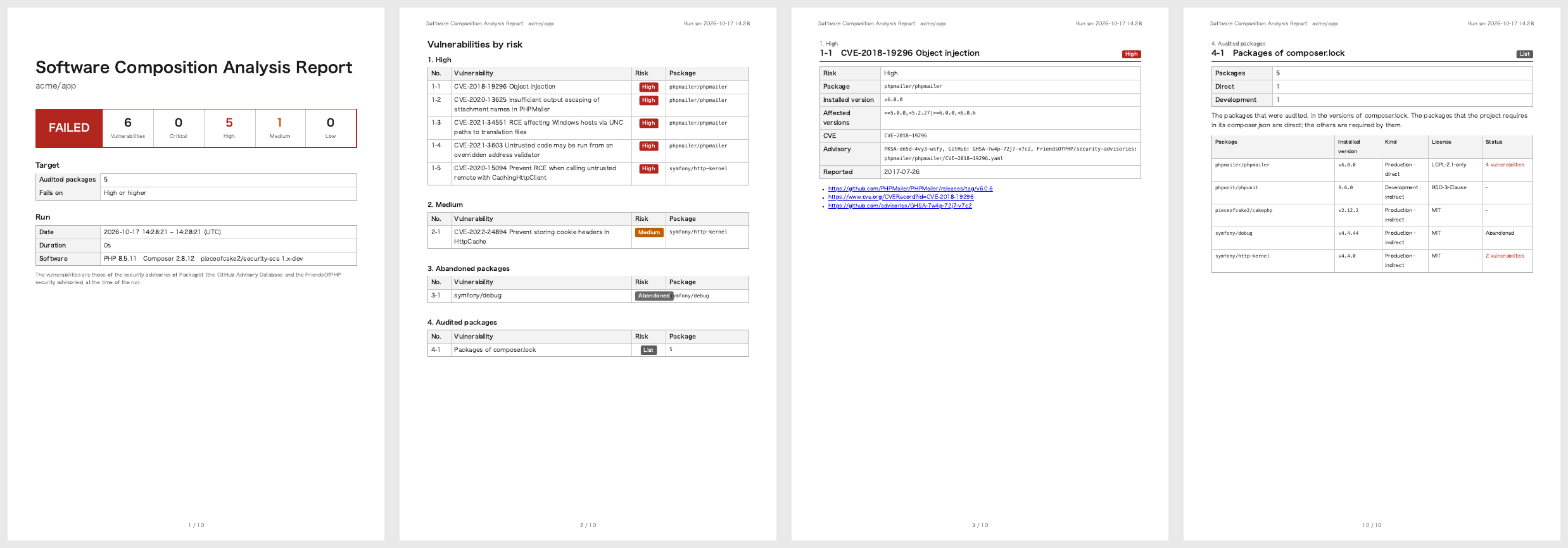Click the Reported date 2017-07-26
Viewport: 1568px width, 548px height.
point(902,172)
